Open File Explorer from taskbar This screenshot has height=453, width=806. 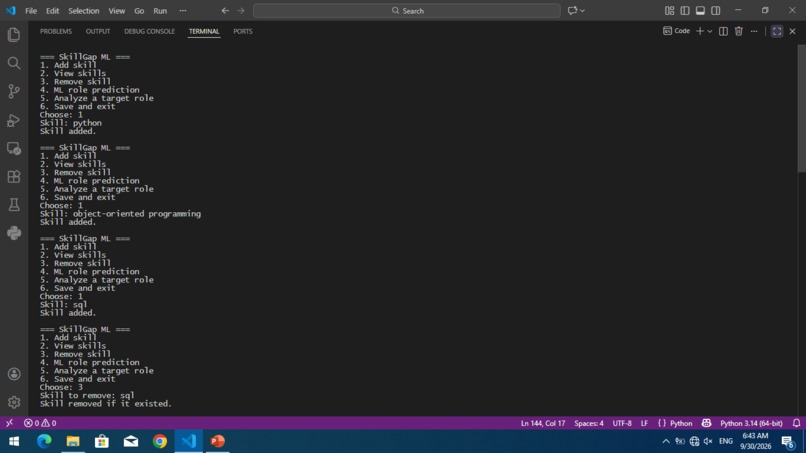[72, 441]
